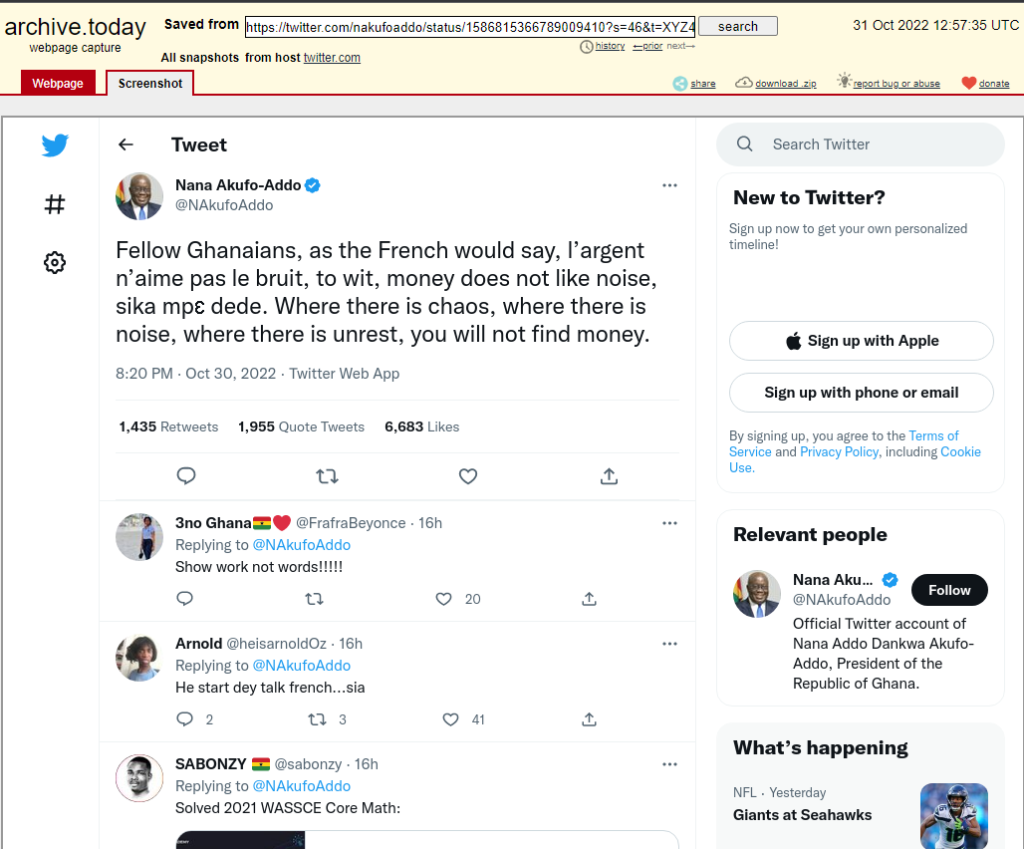Open the Settings gear icon
This screenshot has width=1024, height=849.
click(x=55, y=263)
